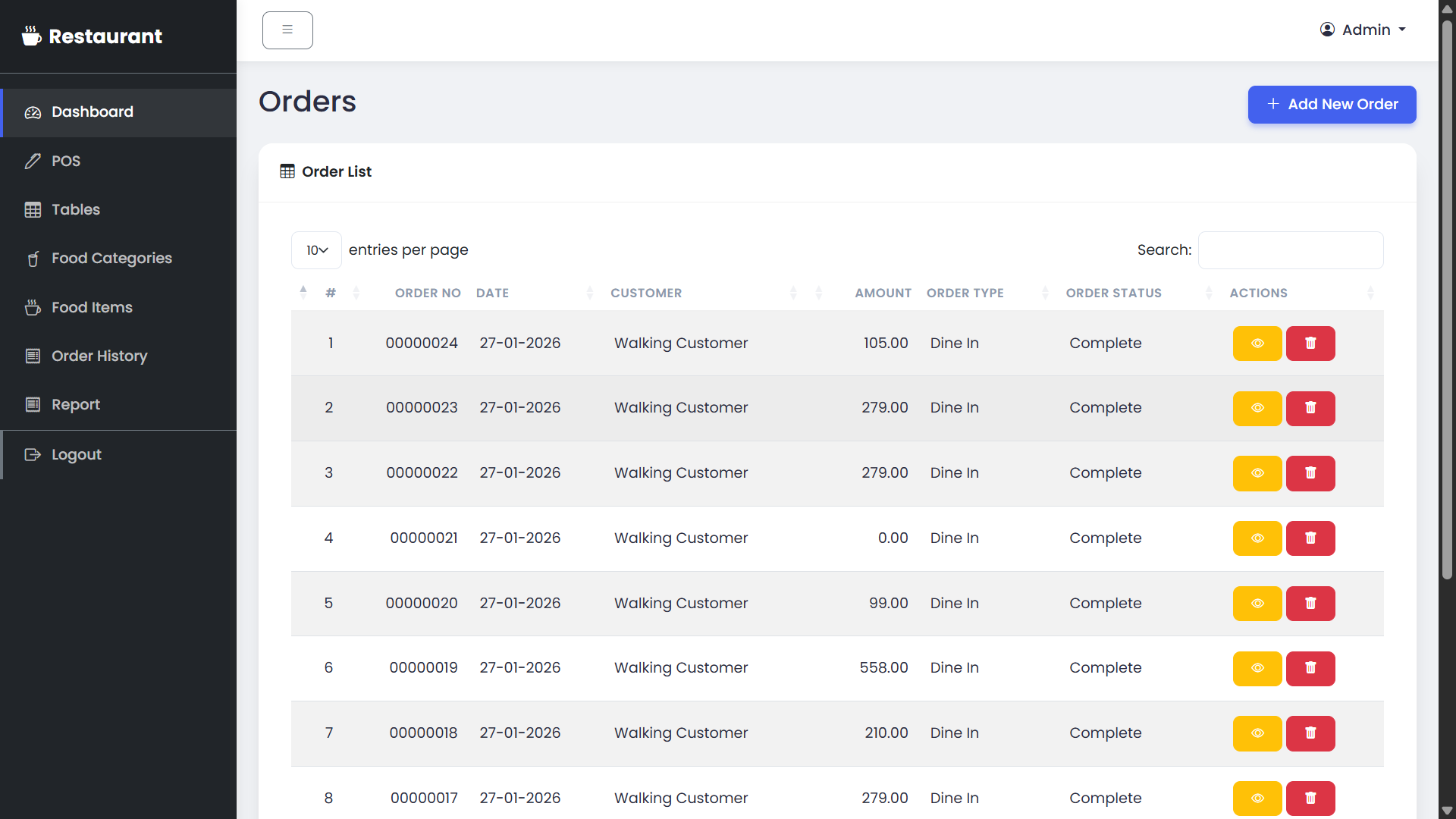Image resolution: width=1456 pixels, height=819 pixels.
Task: Open the Report sidebar menu item
Action: [x=120, y=404]
